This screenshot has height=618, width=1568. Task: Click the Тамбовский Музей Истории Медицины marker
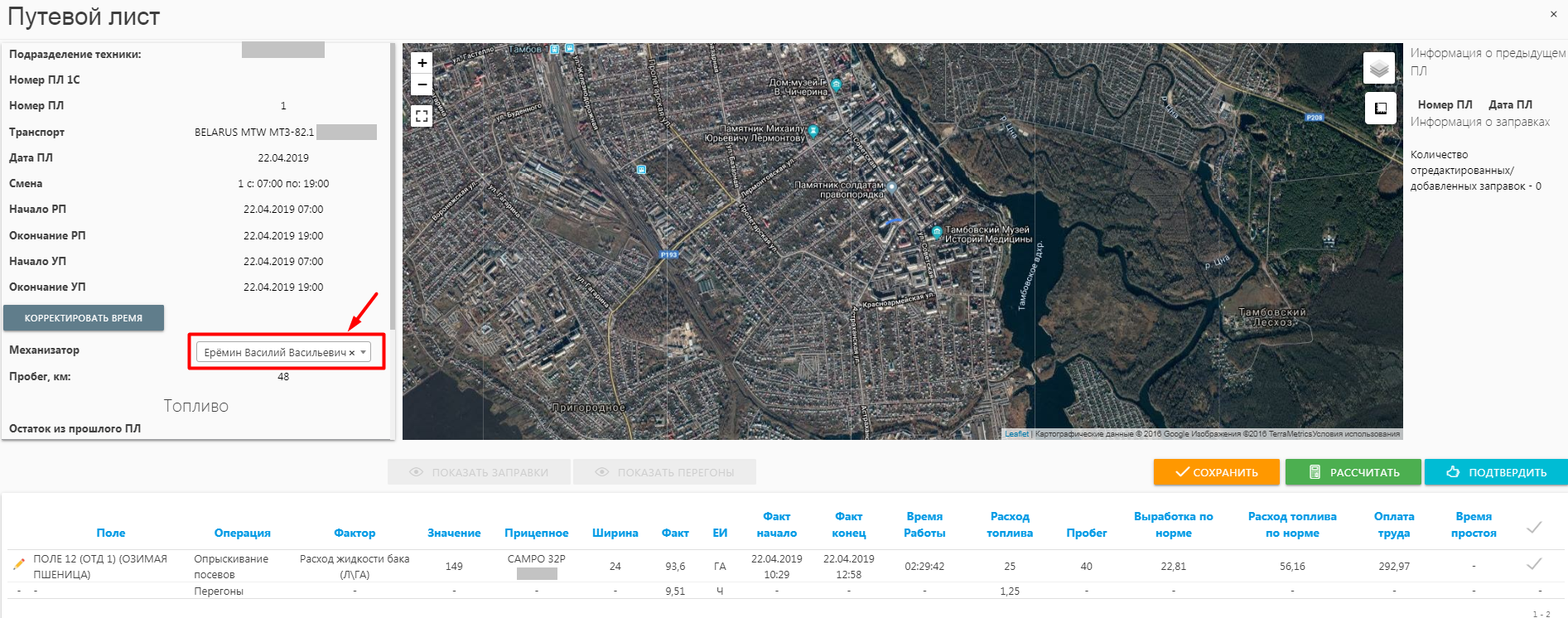(x=937, y=232)
